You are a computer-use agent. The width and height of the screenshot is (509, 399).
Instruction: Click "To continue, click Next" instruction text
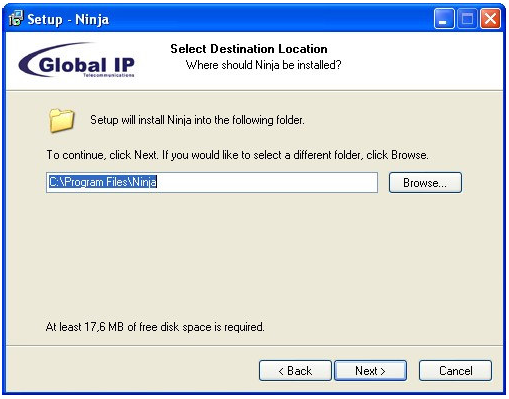click(x=237, y=155)
